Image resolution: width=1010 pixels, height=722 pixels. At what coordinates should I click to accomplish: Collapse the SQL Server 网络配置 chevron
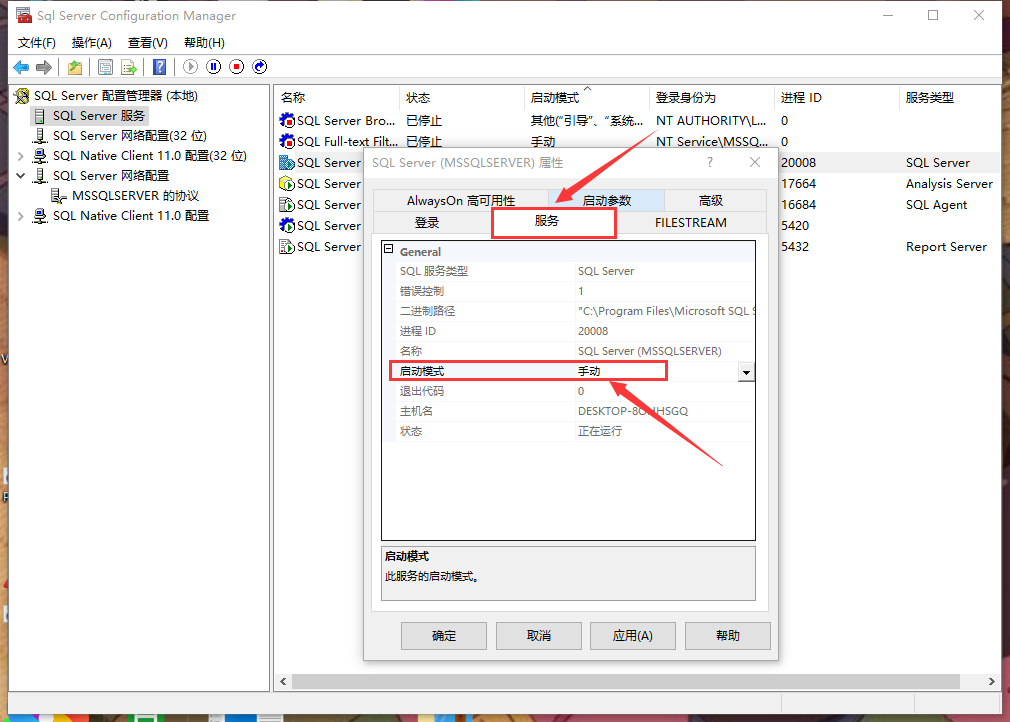tap(21, 176)
